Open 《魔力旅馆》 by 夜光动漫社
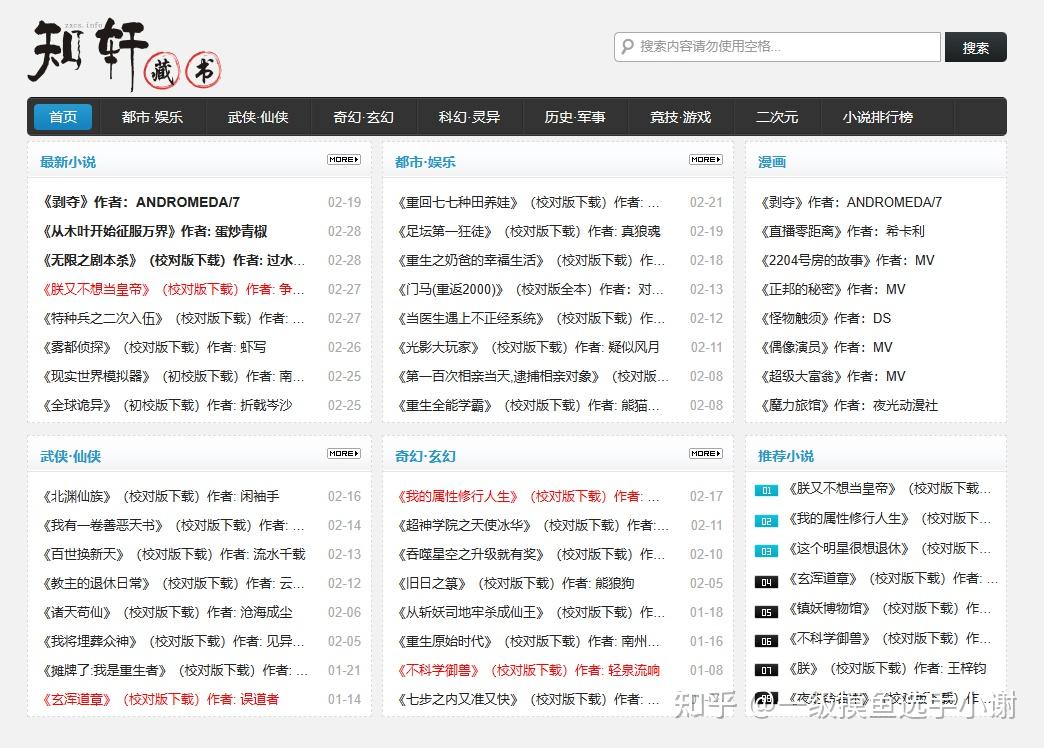Image resolution: width=1044 pixels, height=748 pixels. point(849,406)
